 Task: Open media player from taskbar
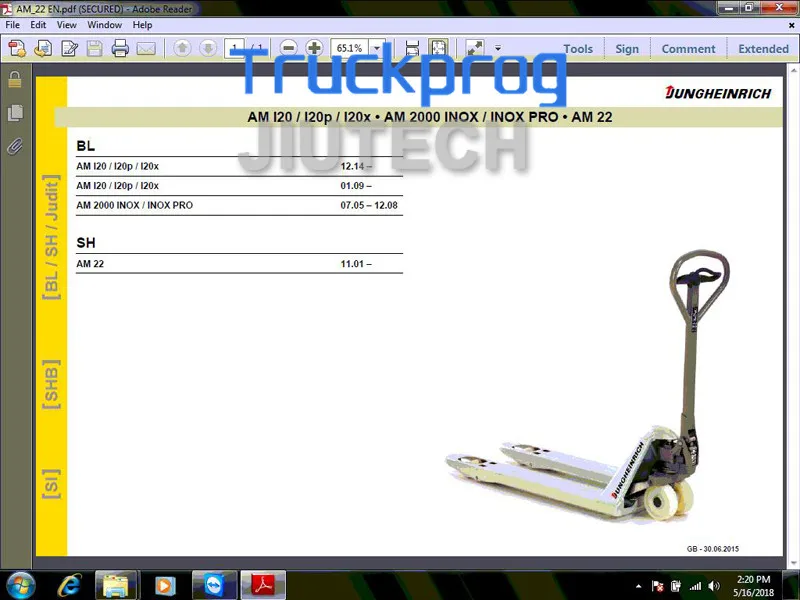(x=164, y=585)
